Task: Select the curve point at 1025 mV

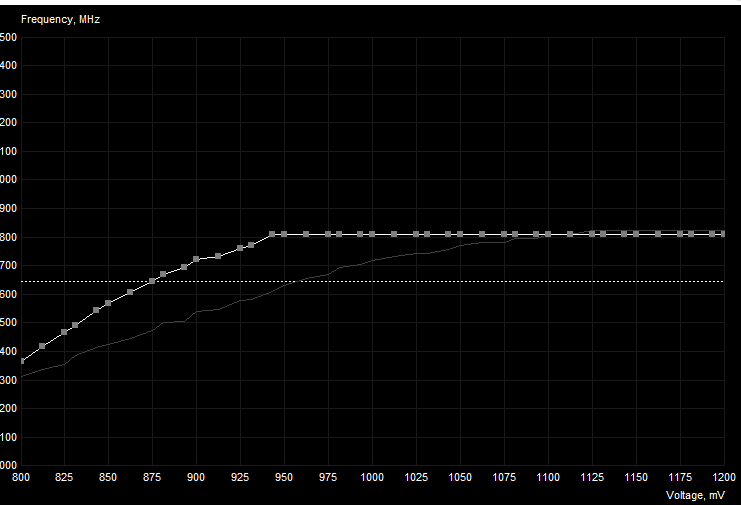Action: tap(416, 234)
